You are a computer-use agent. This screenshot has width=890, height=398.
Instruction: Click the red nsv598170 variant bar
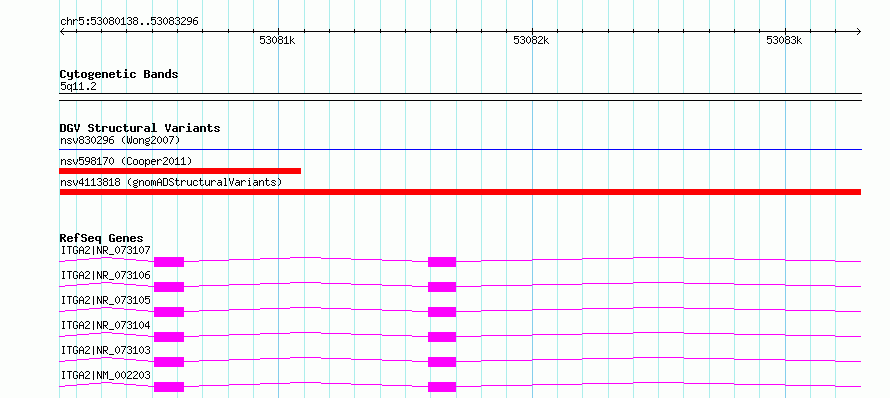(x=180, y=171)
